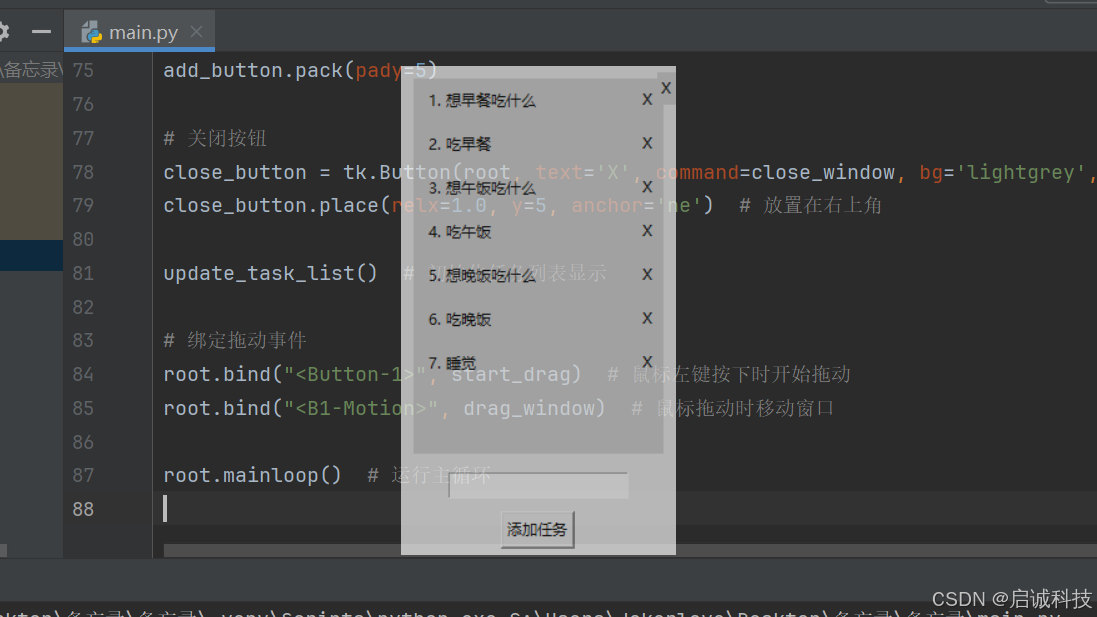The width and height of the screenshot is (1097, 617).
Task: Close the memo window with the top-right X
Action: [666, 88]
